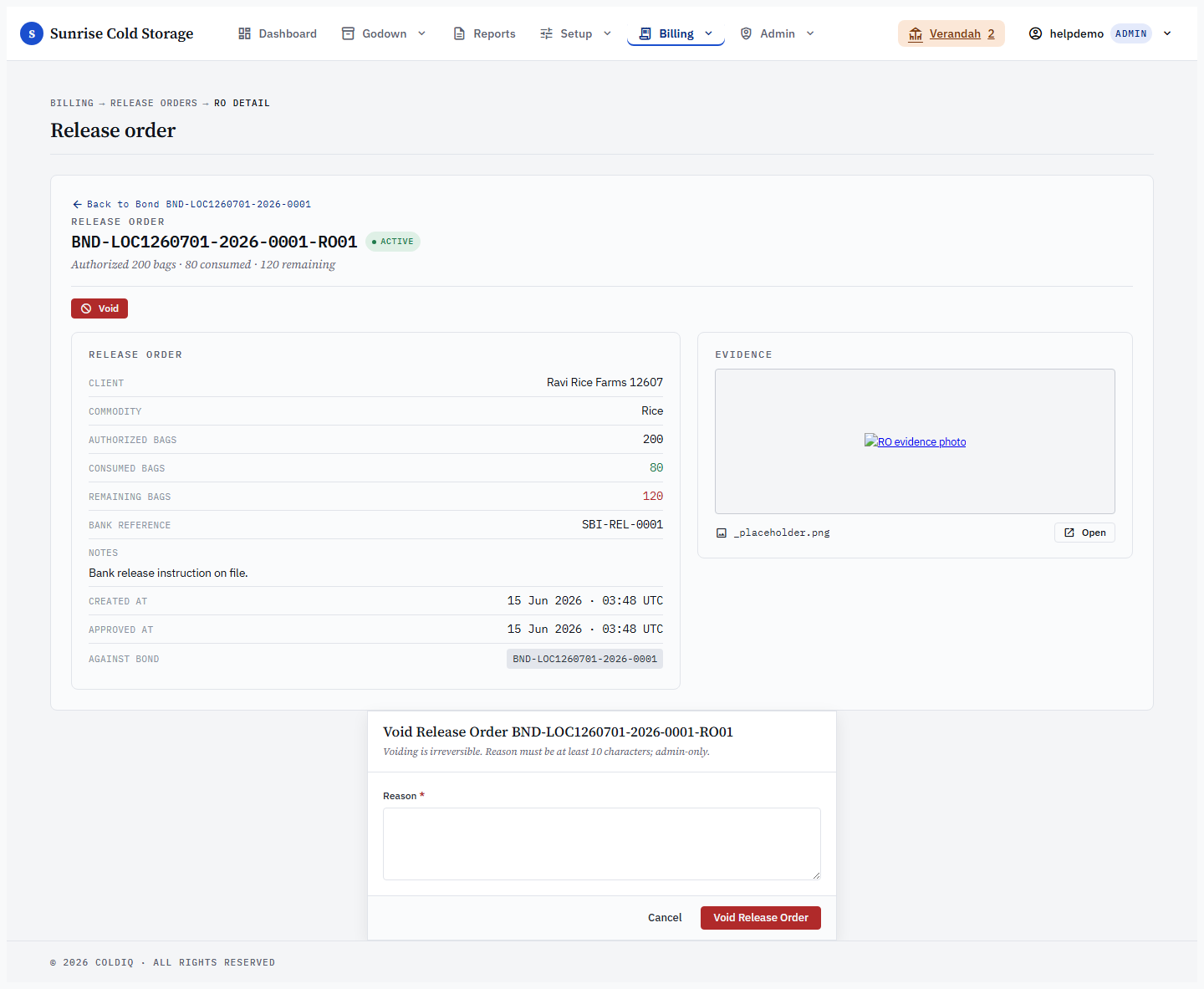This screenshot has height=989, width=1204.
Task: Click the Dashboard grid icon
Action: (x=244, y=33)
